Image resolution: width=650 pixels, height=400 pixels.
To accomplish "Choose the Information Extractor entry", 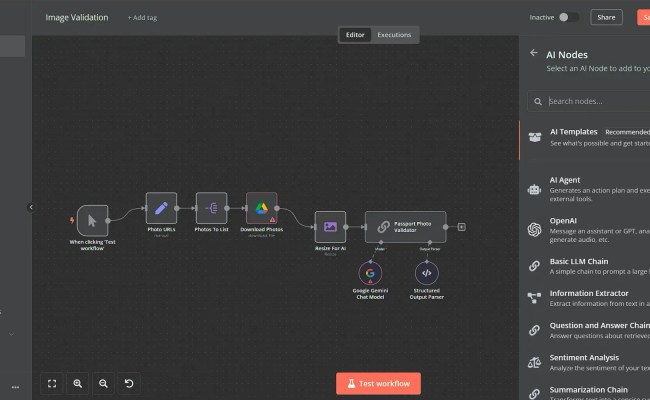I will [585, 298].
